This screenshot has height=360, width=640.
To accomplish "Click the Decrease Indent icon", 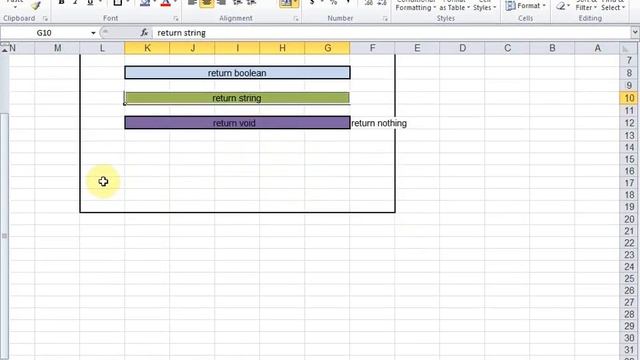I will pyautogui.click(x=237, y=3).
